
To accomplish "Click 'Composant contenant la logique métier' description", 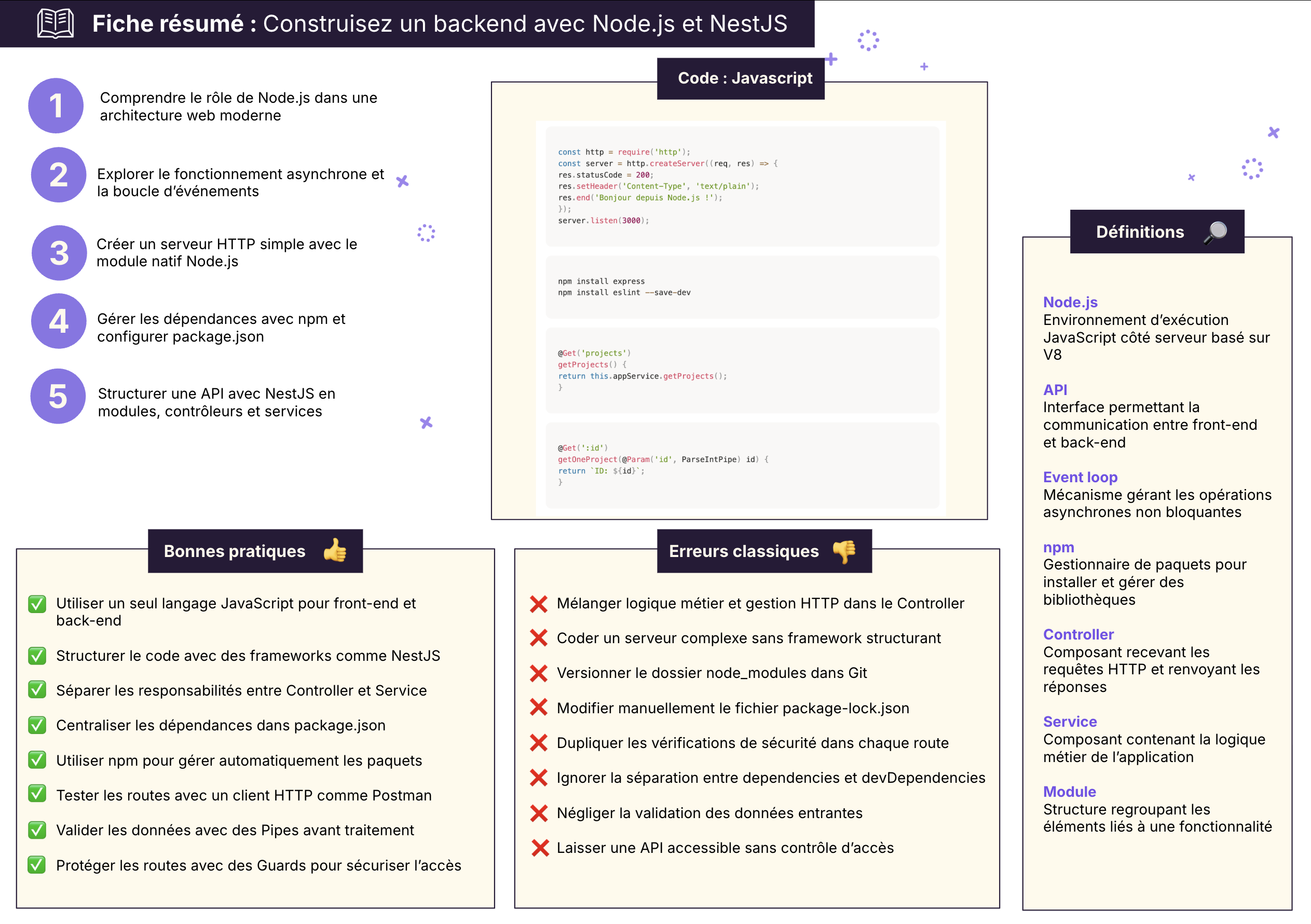I will (x=1154, y=748).
